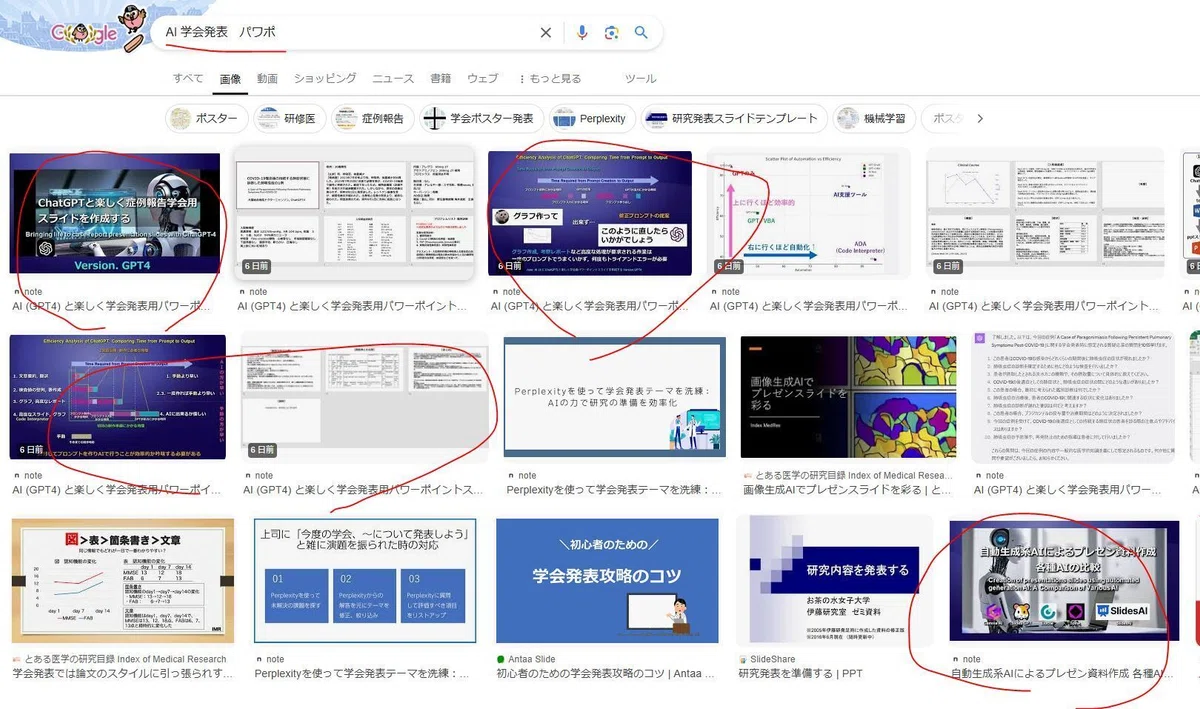Open the 画像生成AIでプレゼンスライドを彩る thumbnail
Viewport: 1200px width, 709px height.
point(847,399)
